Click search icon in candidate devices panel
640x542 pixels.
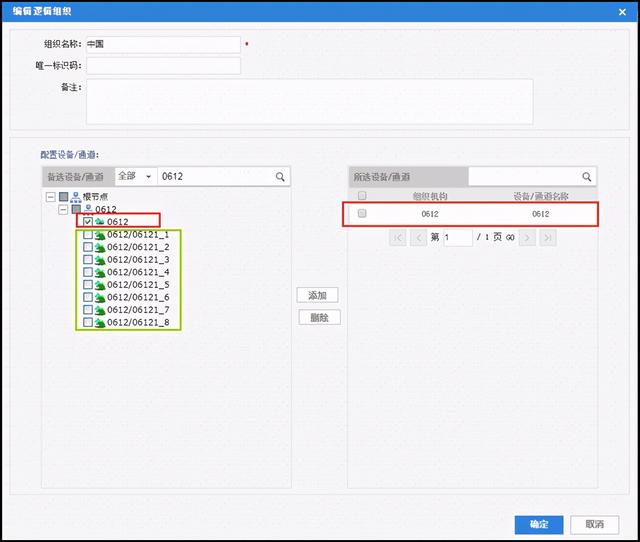[x=281, y=177]
